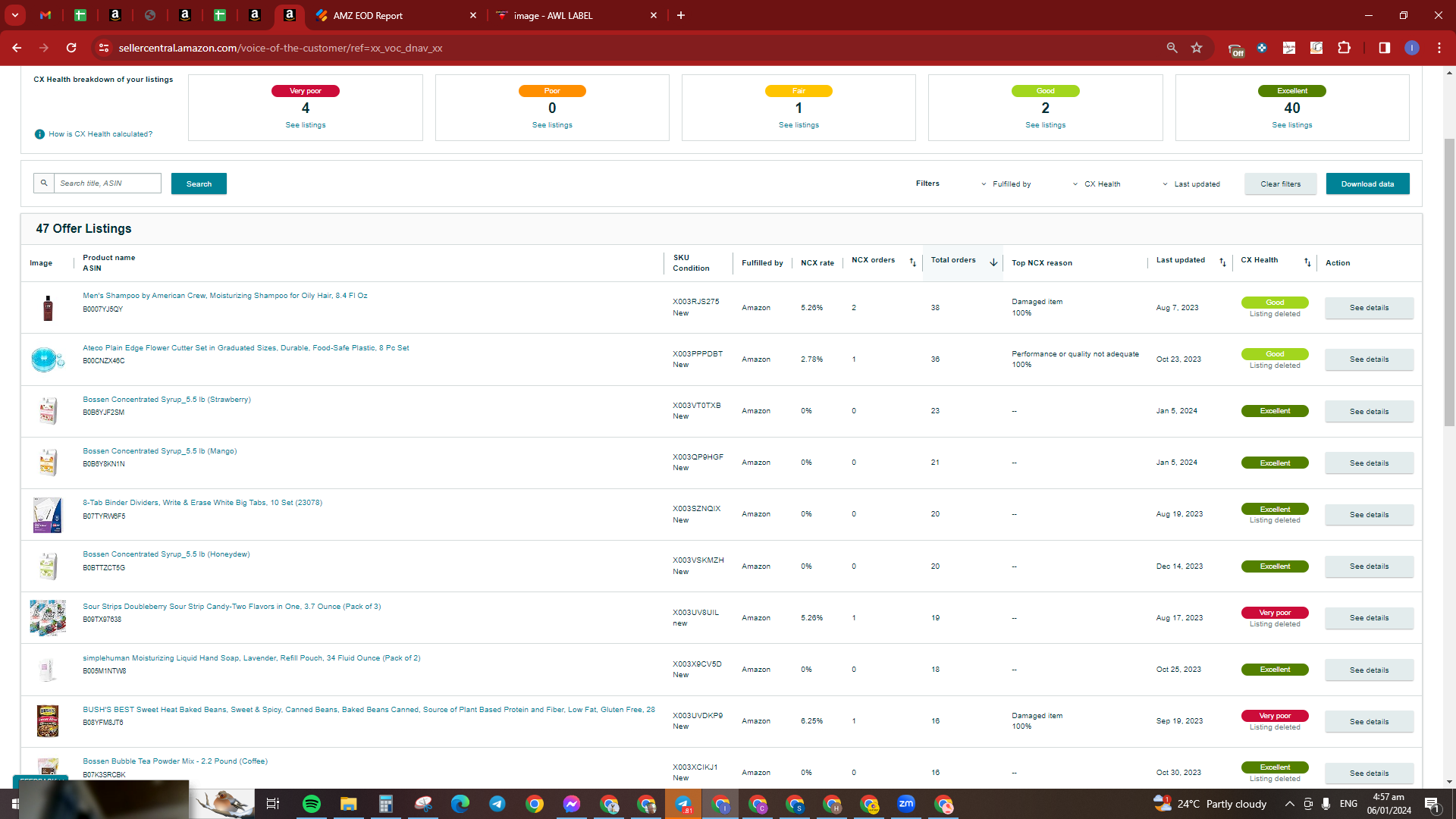
Task: See details for Sour Strips Doubleberry candy
Action: click(x=1369, y=618)
